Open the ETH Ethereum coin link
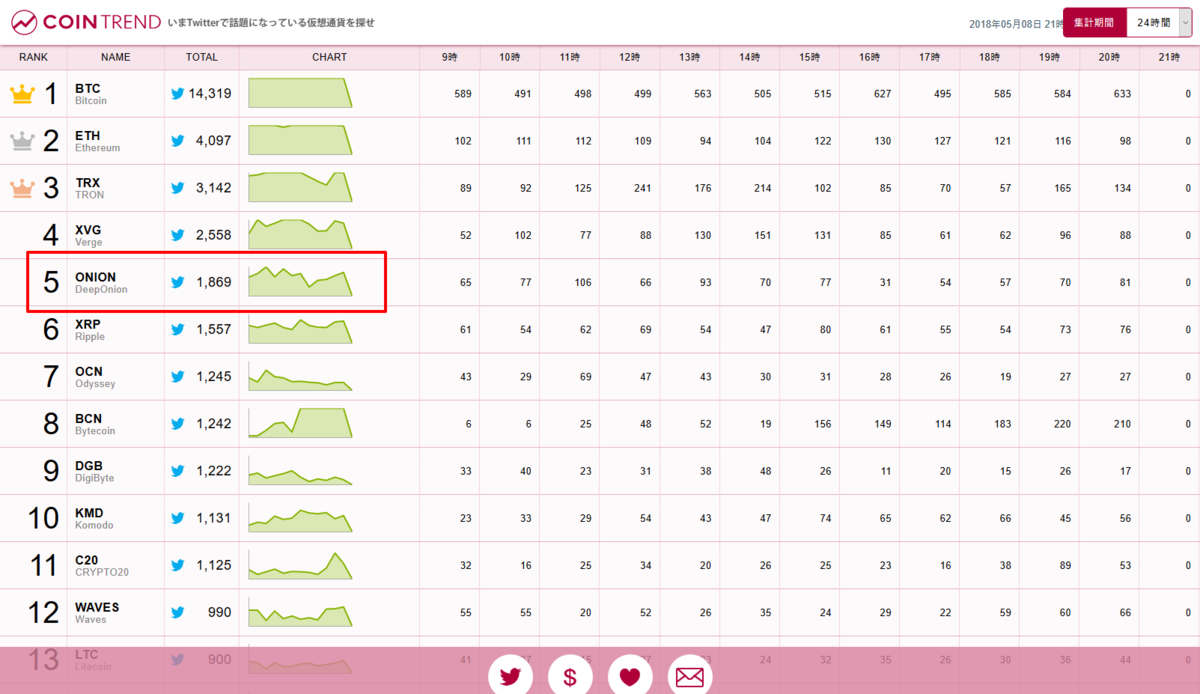 click(x=97, y=141)
